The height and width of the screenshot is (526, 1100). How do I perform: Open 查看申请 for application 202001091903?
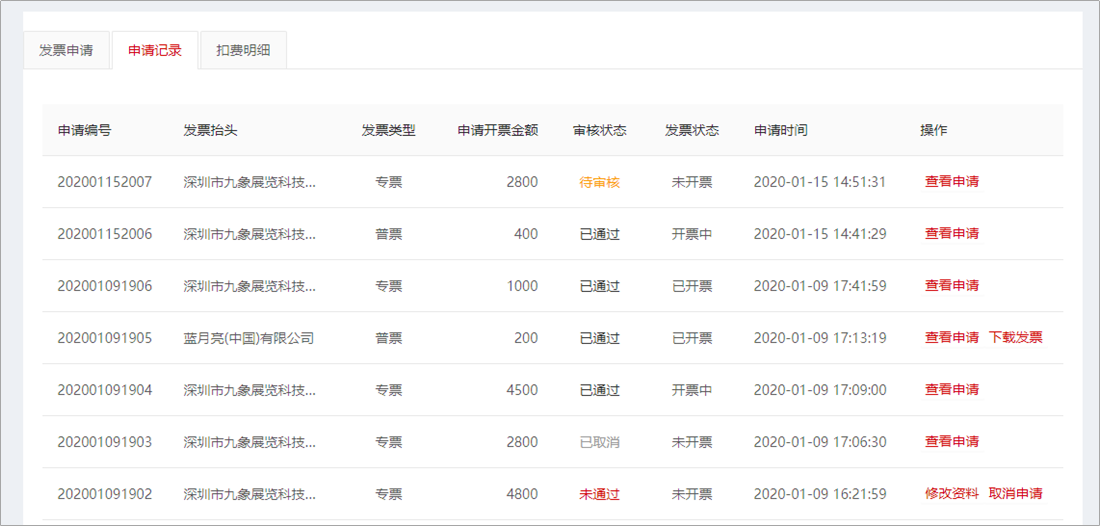click(x=952, y=441)
